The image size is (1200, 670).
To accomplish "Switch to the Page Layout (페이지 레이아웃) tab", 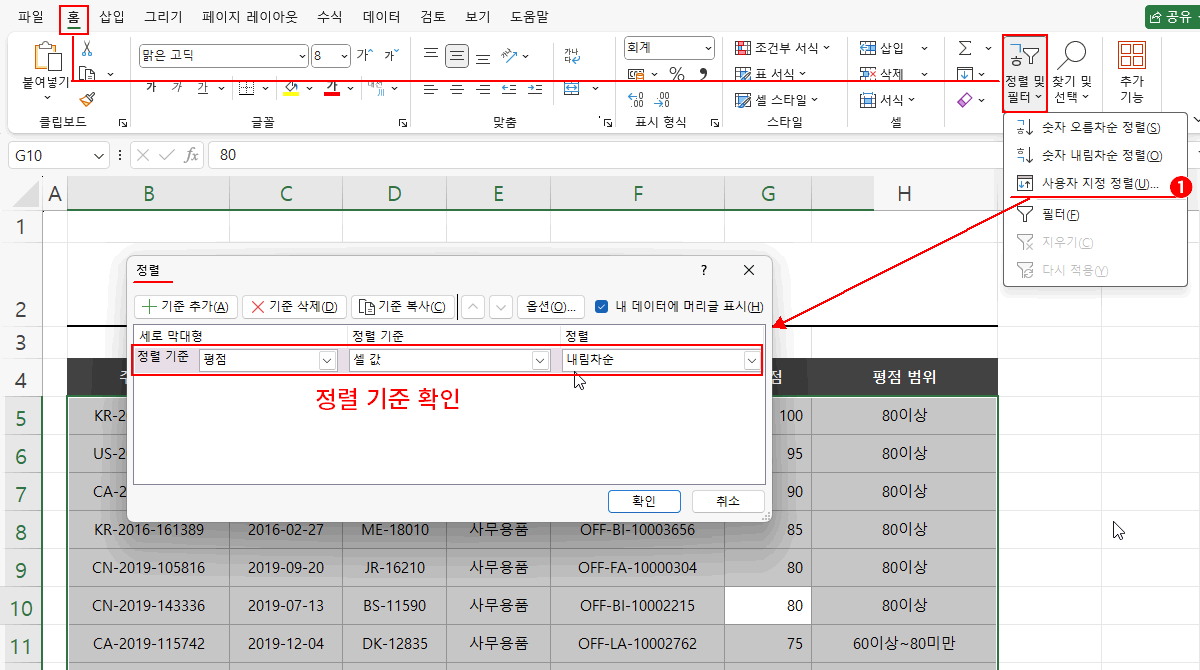I will pos(250,16).
